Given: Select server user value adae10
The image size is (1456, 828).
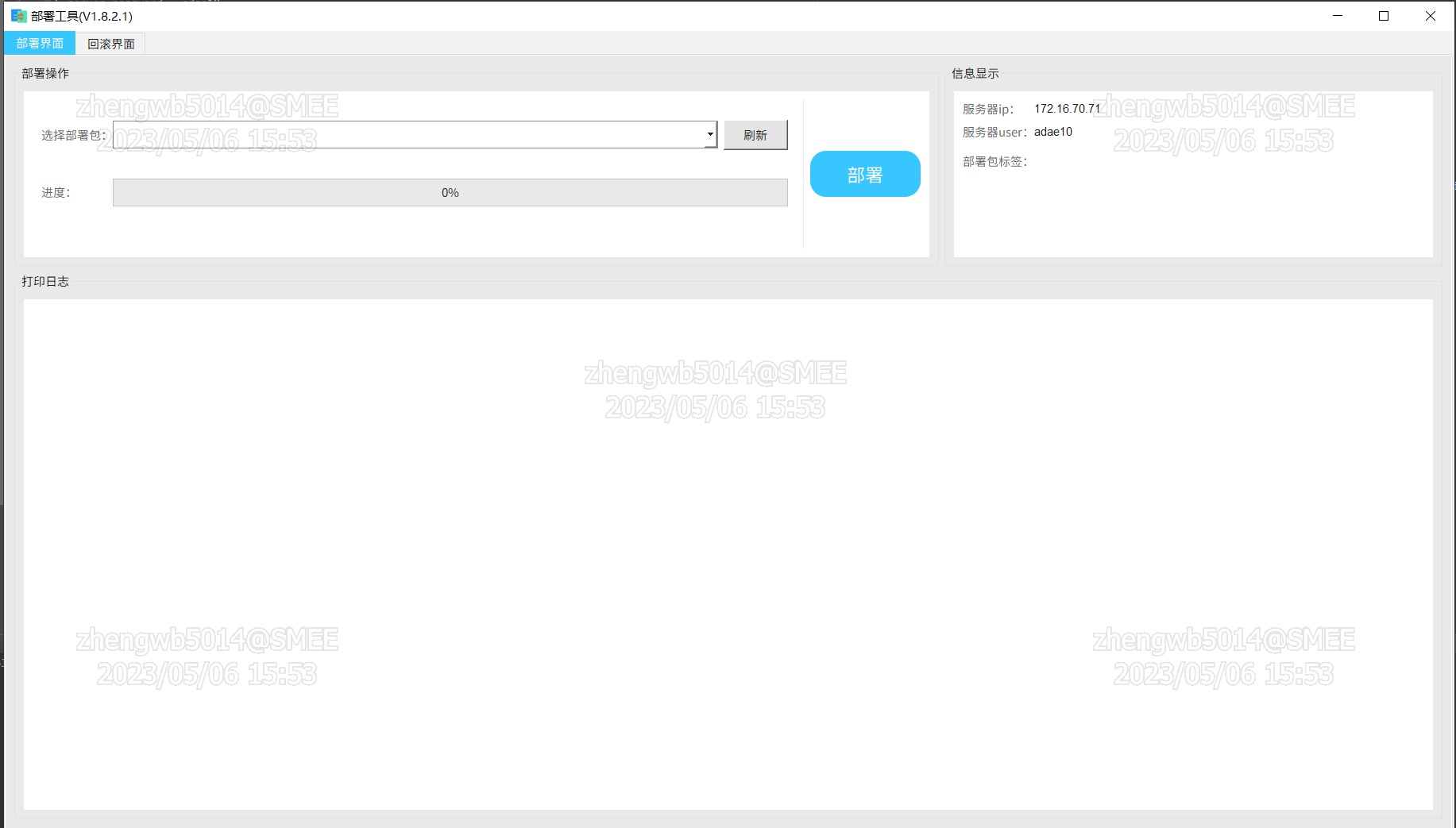Looking at the screenshot, I should (1053, 132).
